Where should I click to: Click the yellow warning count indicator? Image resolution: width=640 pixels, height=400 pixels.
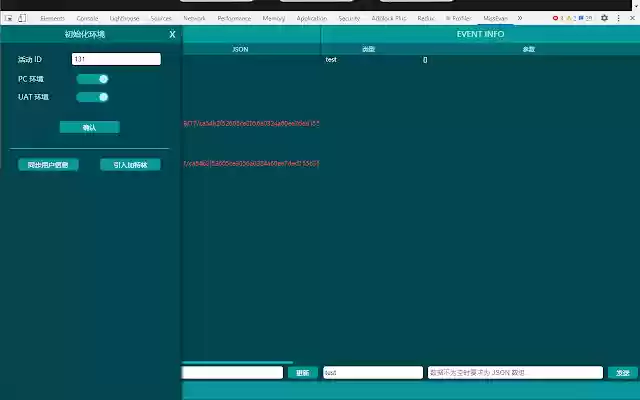pos(571,18)
